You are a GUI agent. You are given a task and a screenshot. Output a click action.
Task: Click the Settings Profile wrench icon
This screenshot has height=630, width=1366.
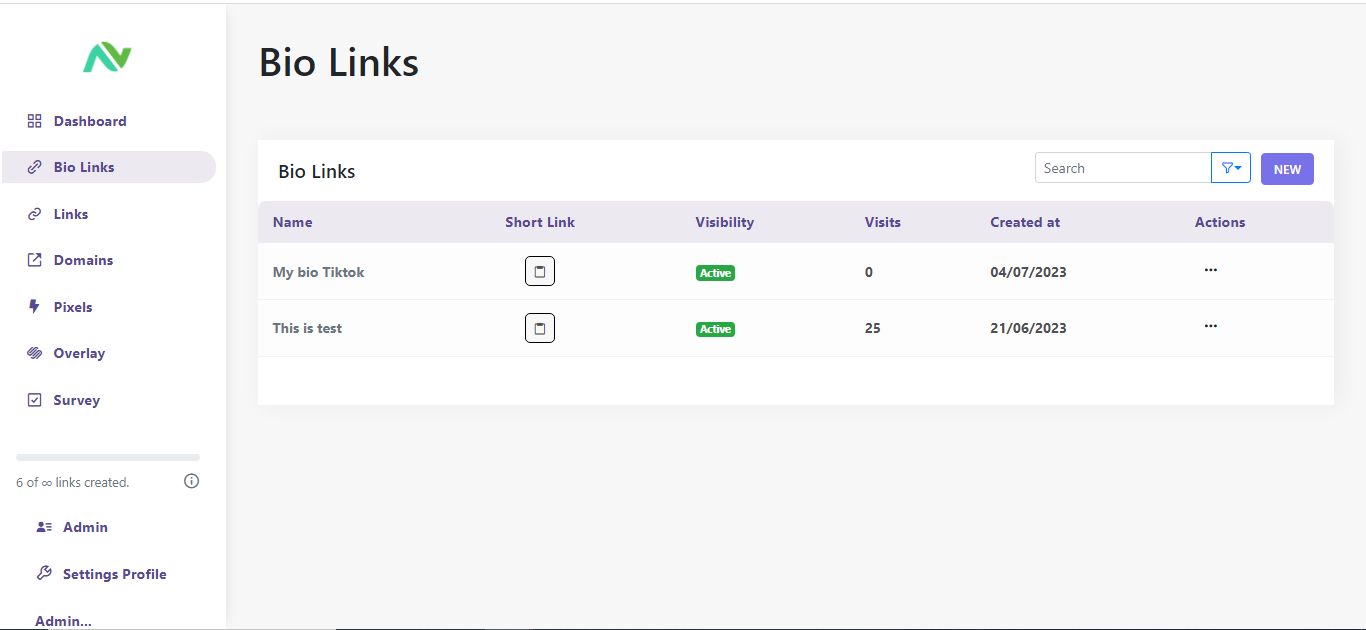[x=44, y=574]
